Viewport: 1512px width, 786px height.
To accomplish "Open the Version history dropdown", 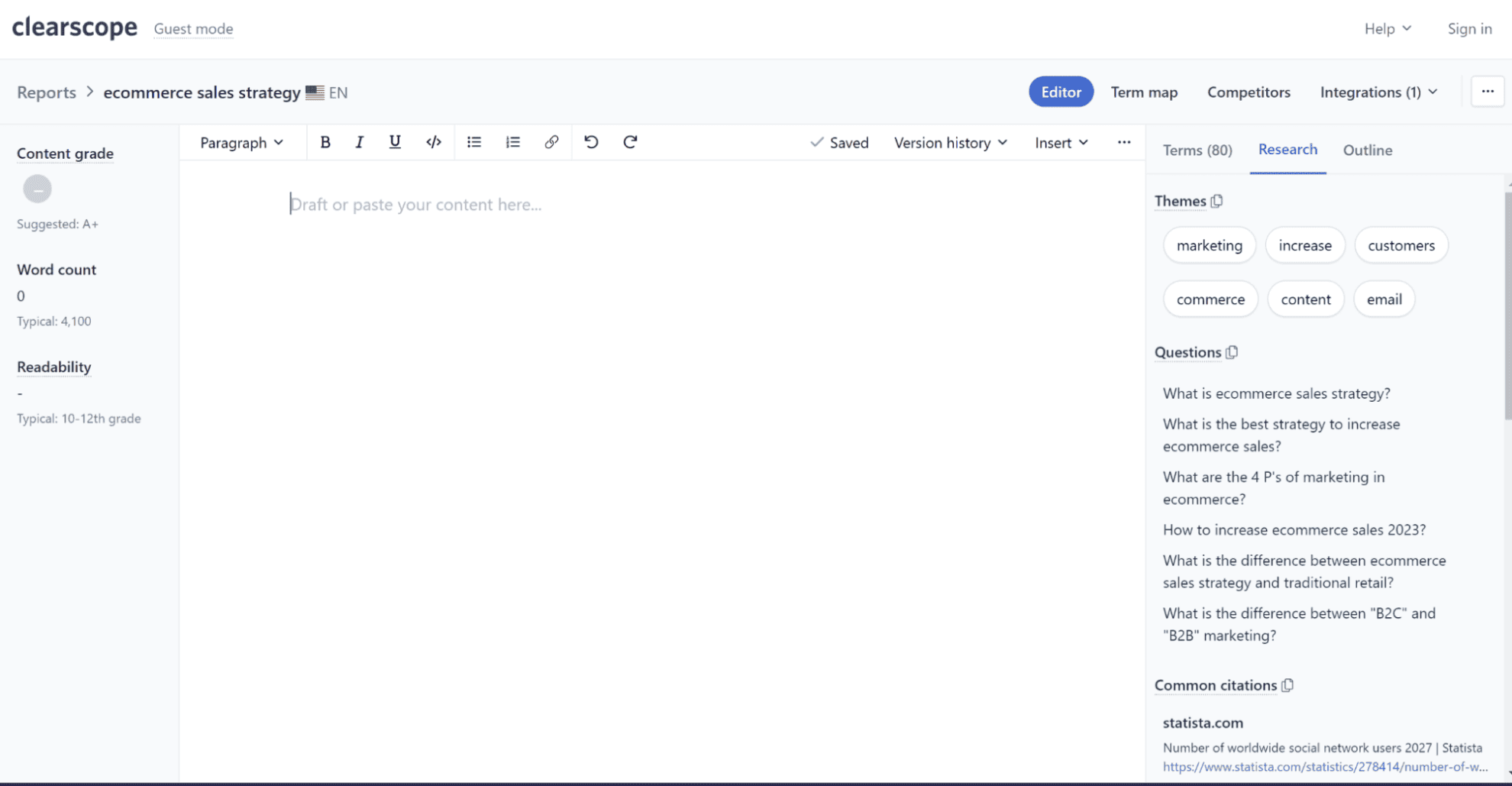I will 950,142.
